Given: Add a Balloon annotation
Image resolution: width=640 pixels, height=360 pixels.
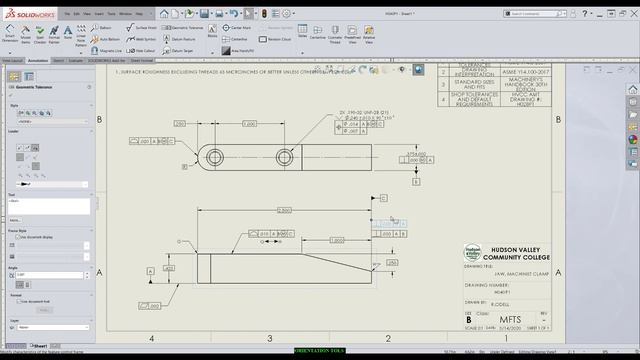Looking at the screenshot, I should (101, 28).
